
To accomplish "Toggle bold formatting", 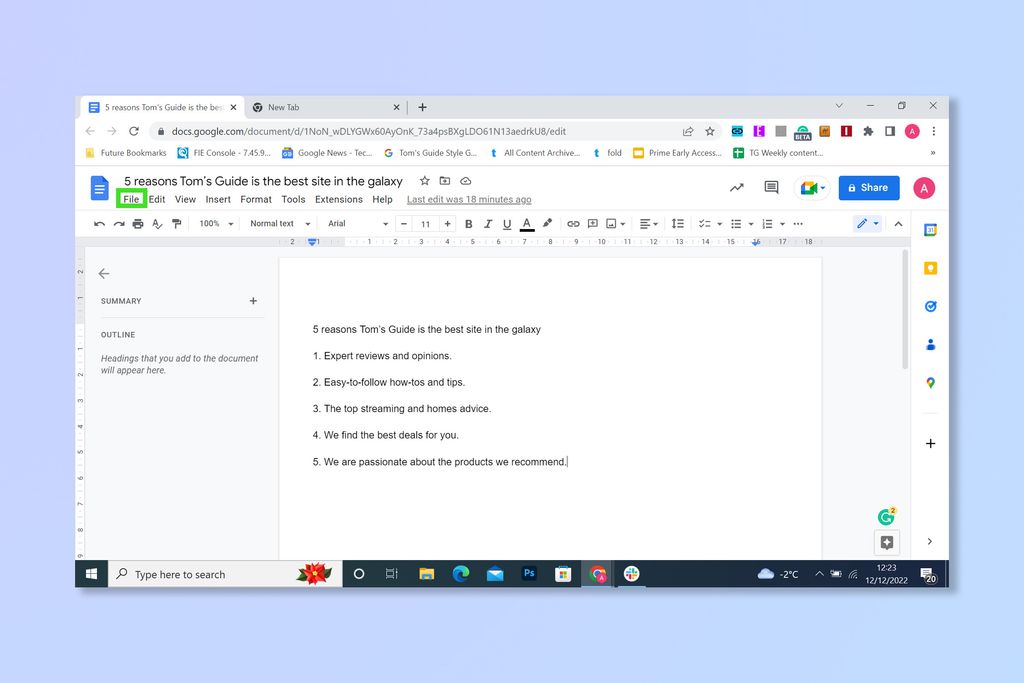I will coord(468,223).
